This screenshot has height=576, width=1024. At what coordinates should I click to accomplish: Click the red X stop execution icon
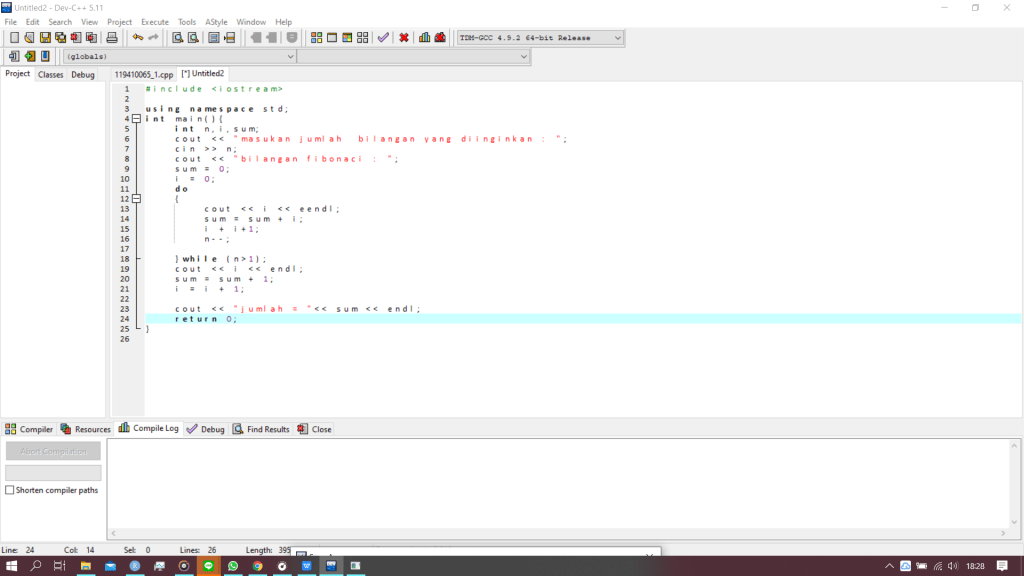[x=404, y=38]
